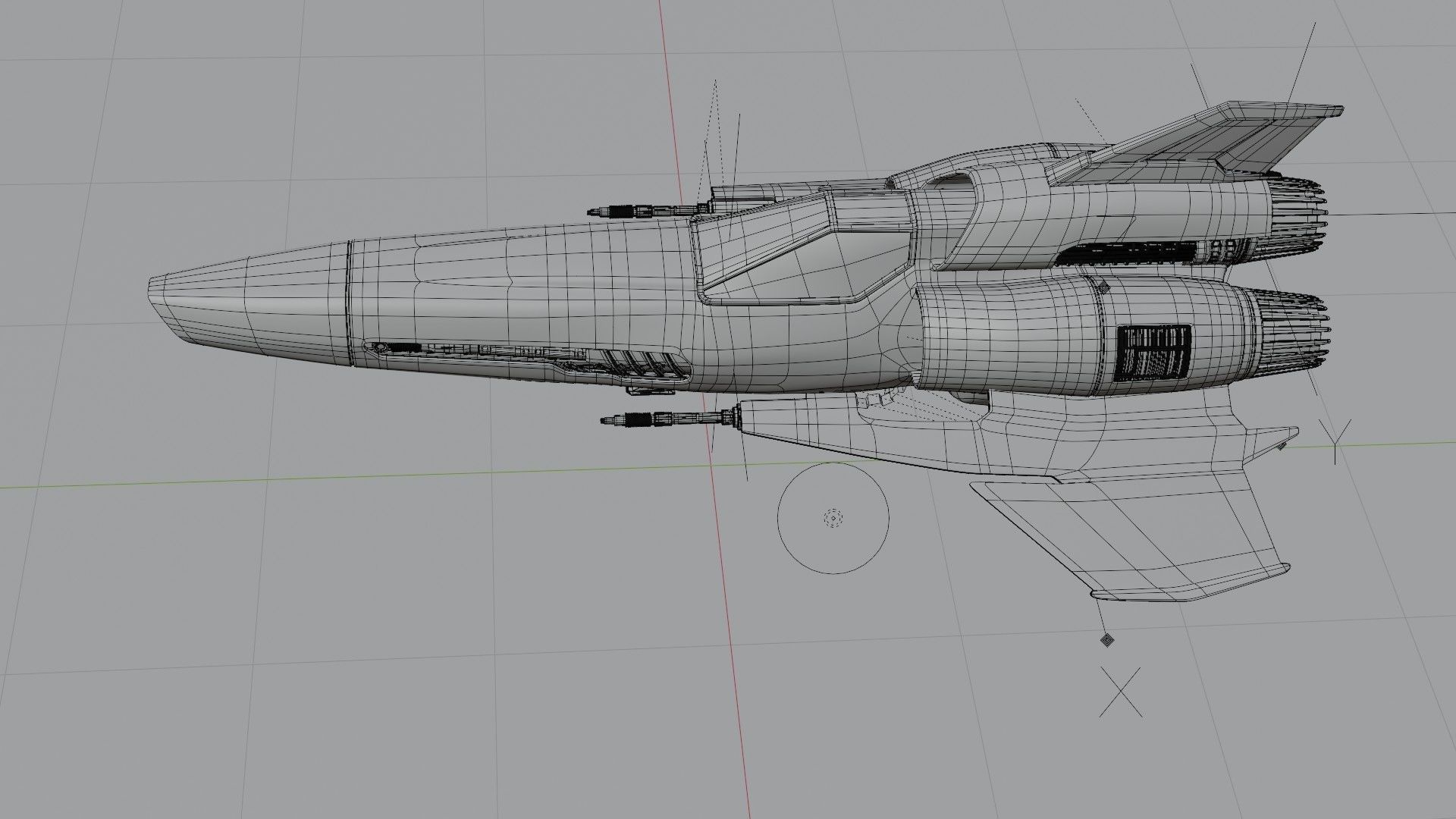Image resolution: width=1456 pixels, height=819 pixels.
Task: Click the small diamond marker on the lower engine top
Action: coord(1105,288)
